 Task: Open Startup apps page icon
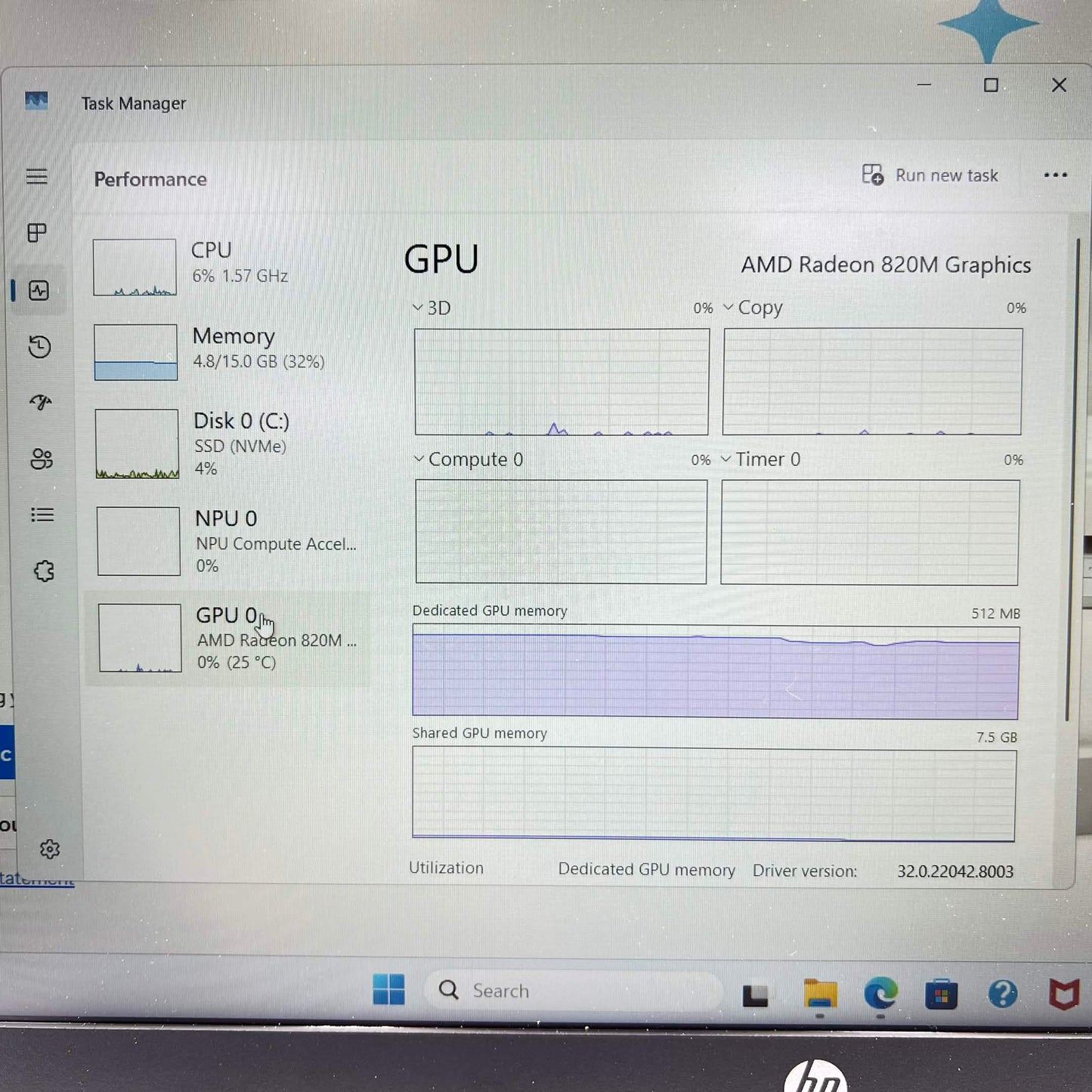point(41,402)
